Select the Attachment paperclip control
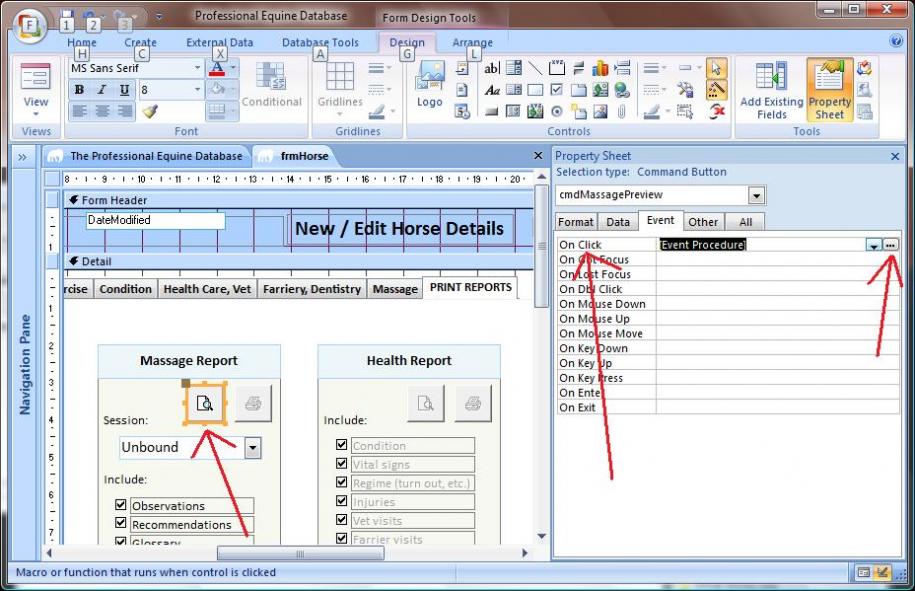 tap(621, 111)
